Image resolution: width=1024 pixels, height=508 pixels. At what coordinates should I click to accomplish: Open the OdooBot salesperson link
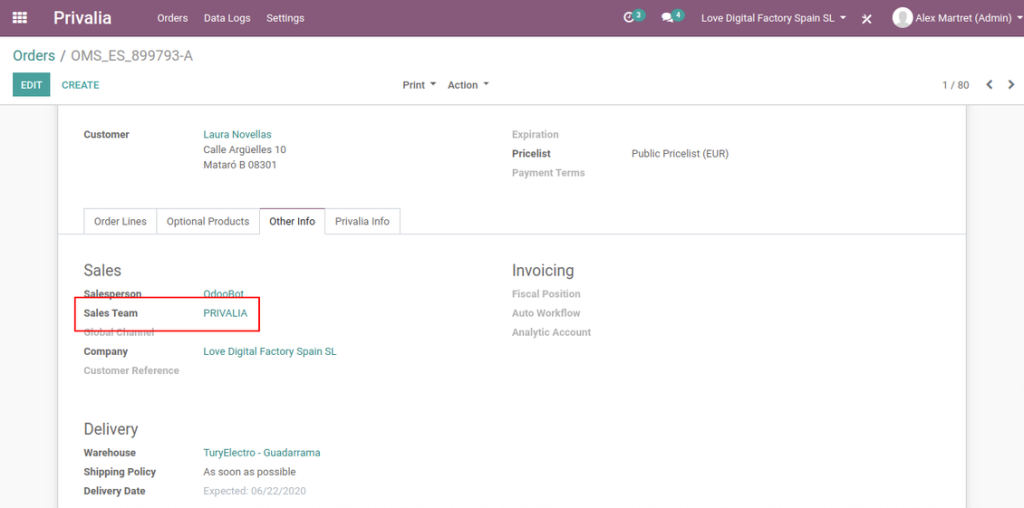(x=223, y=294)
